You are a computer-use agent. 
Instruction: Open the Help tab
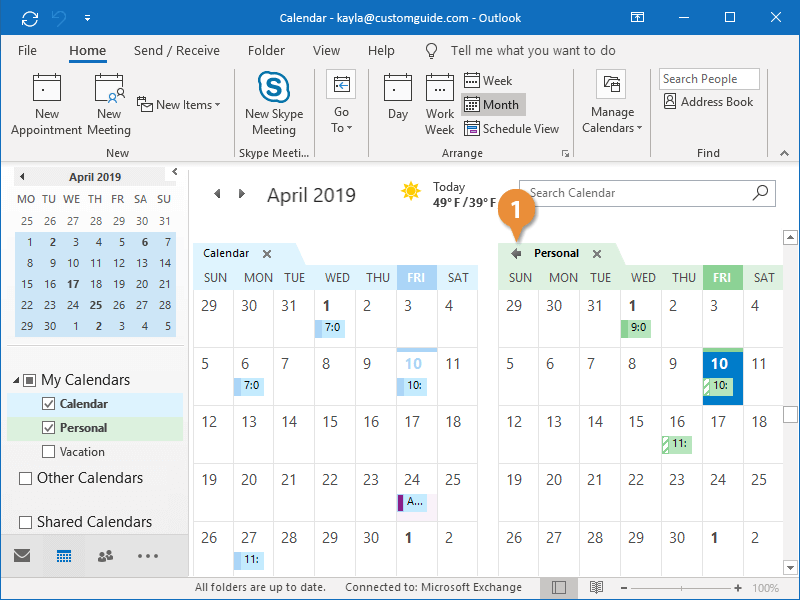pyautogui.click(x=381, y=51)
